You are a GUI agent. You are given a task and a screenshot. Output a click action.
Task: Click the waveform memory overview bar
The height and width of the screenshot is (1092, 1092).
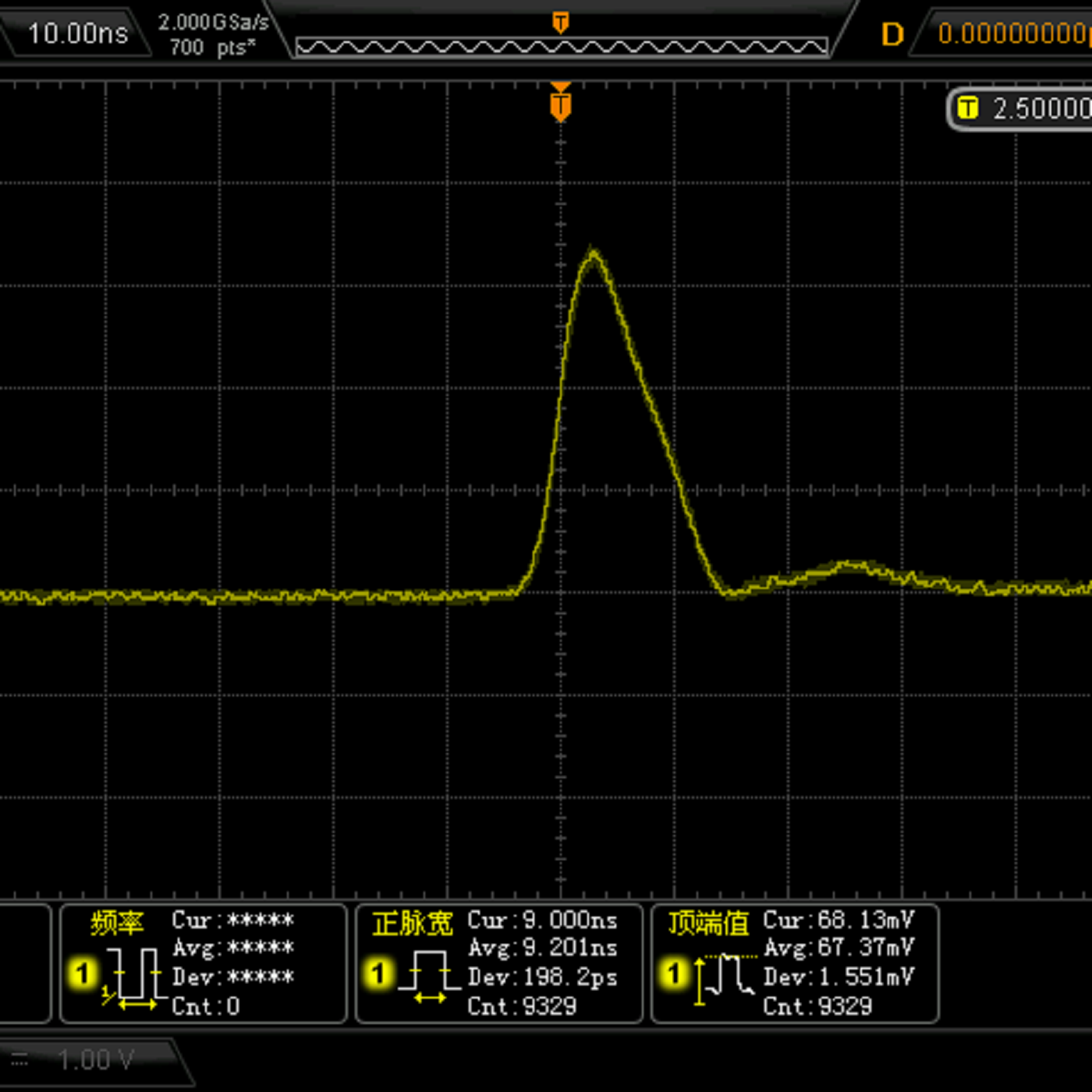pos(561,48)
